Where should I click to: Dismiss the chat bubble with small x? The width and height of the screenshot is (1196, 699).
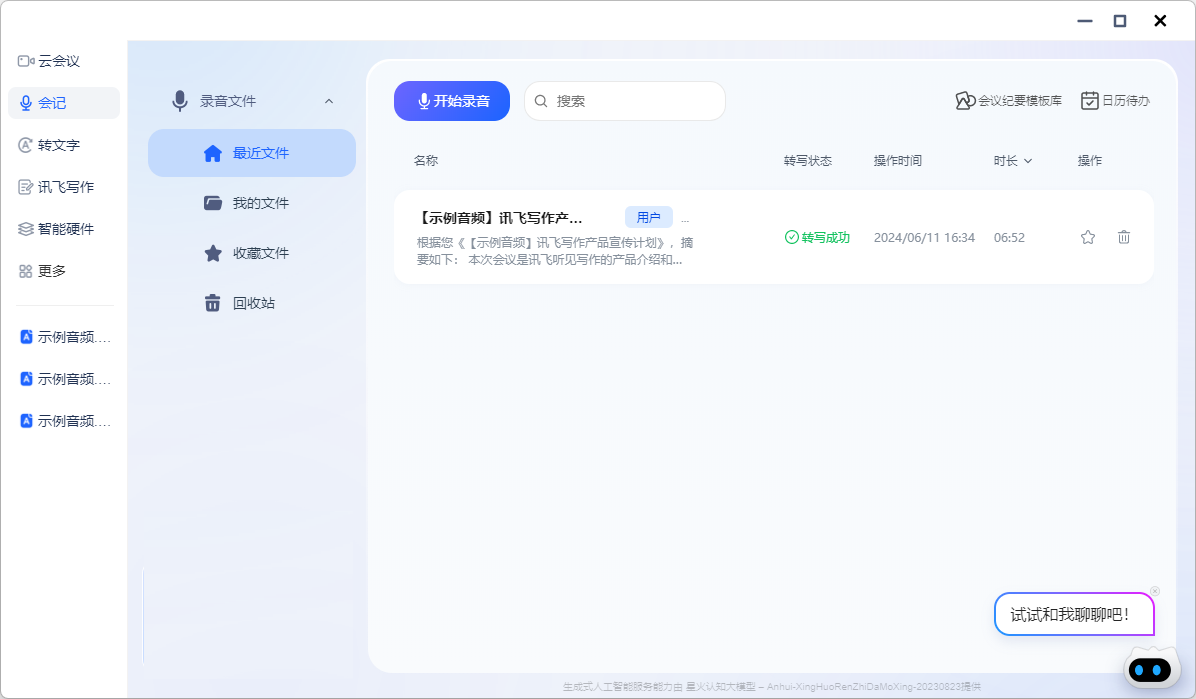click(x=1155, y=591)
